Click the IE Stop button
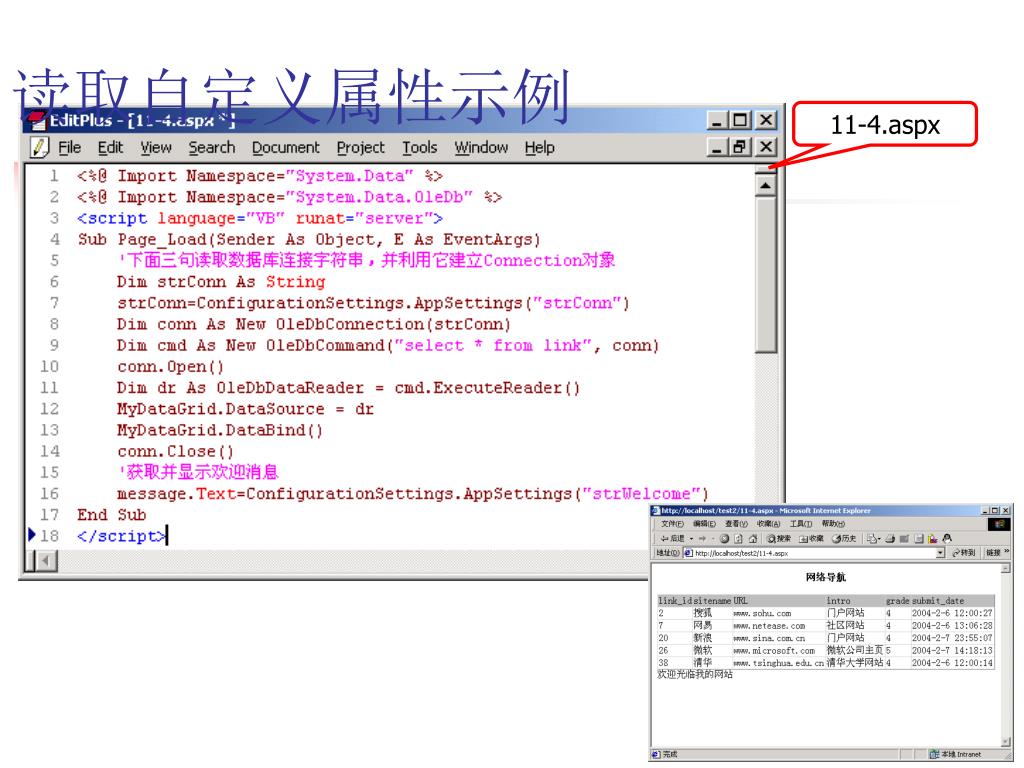The width and height of the screenshot is (1024, 768). pyautogui.click(x=724, y=539)
